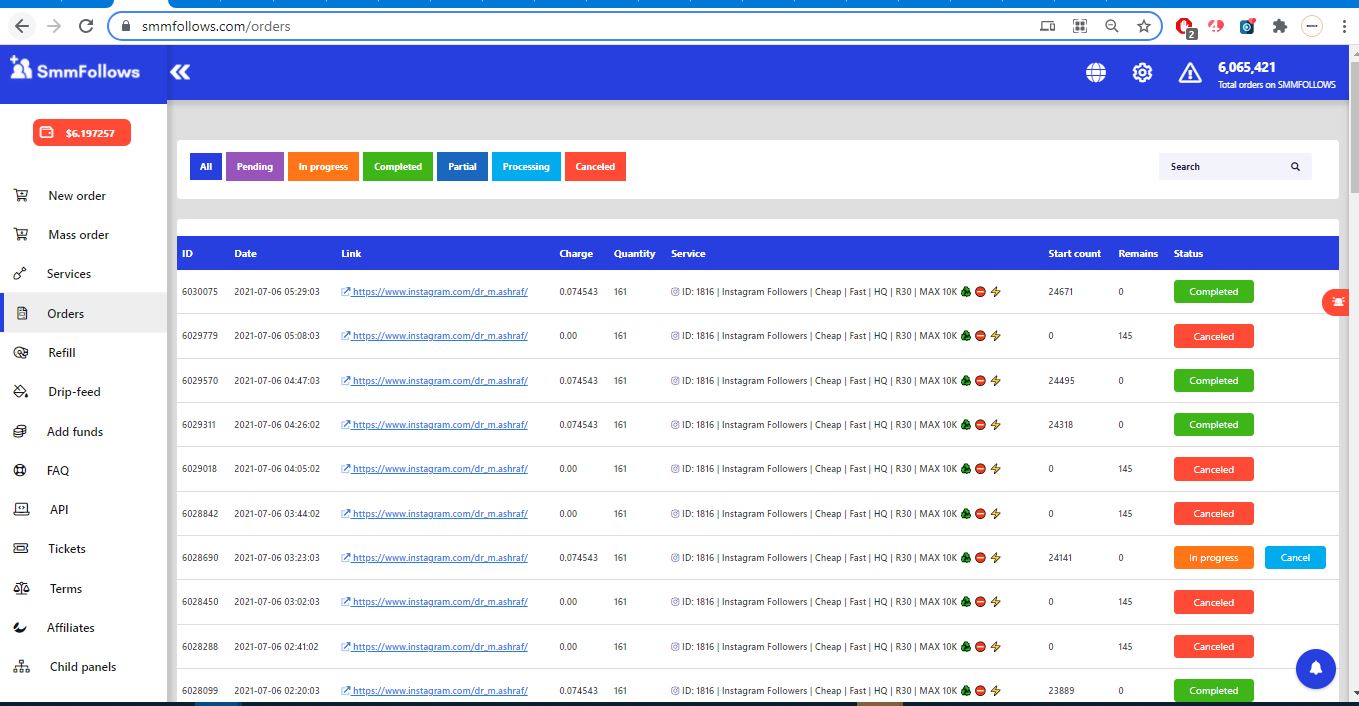Click the red Opera-style extension icon
Image resolution: width=1359 pixels, height=706 pixels.
[1184, 26]
